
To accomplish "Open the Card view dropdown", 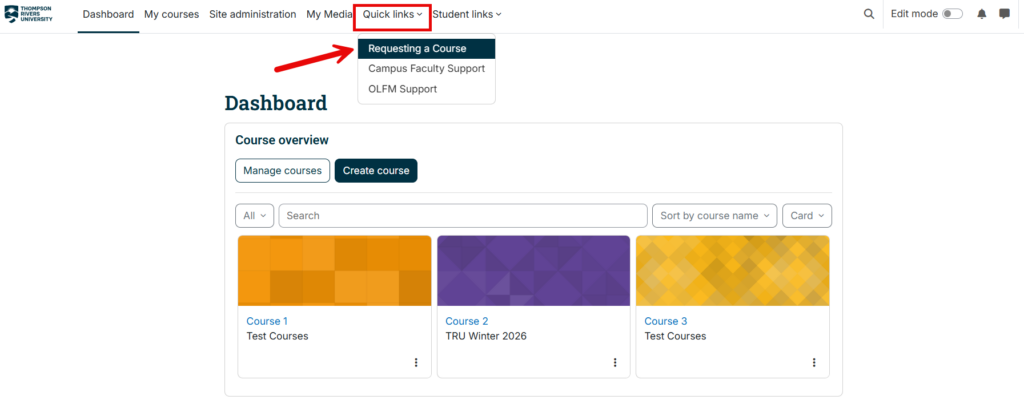I will (807, 216).
